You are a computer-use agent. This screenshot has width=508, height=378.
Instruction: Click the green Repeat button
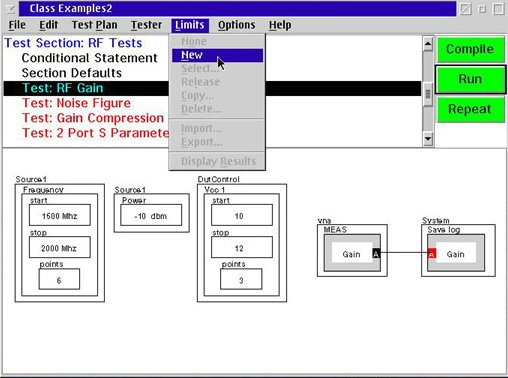pos(470,109)
